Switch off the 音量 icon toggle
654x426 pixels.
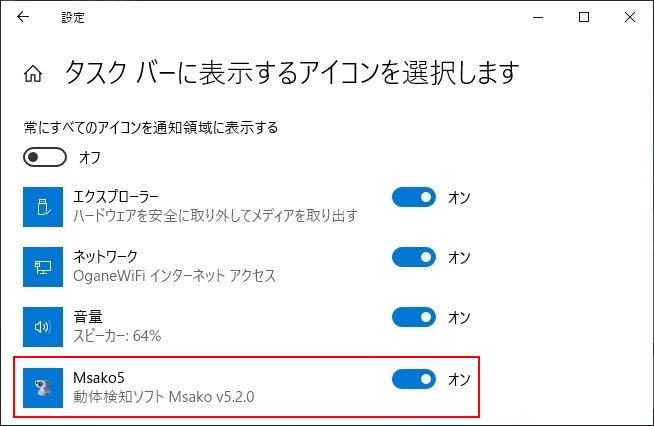coord(414,318)
